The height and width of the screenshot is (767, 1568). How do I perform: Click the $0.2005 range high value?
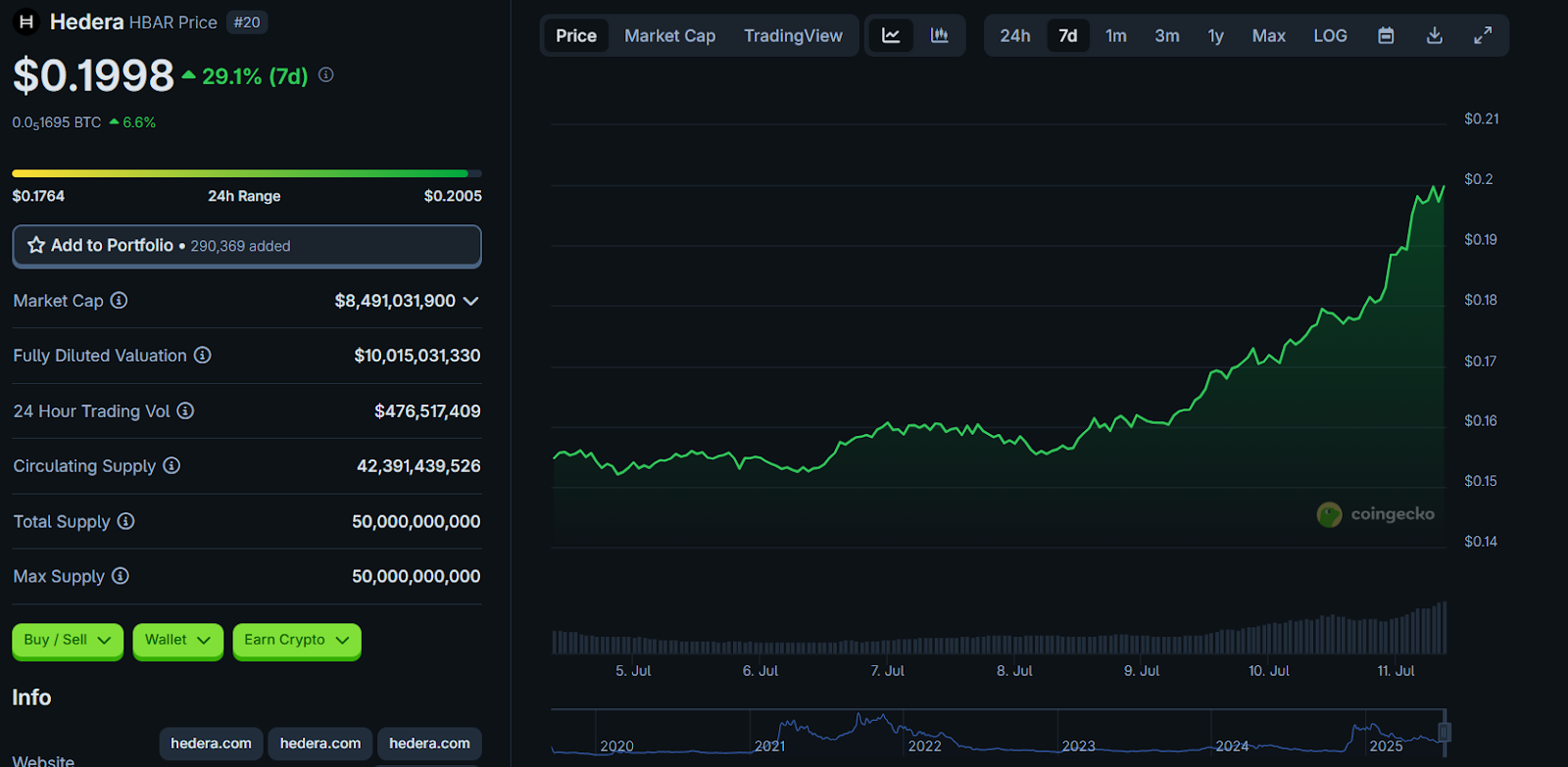453,196
